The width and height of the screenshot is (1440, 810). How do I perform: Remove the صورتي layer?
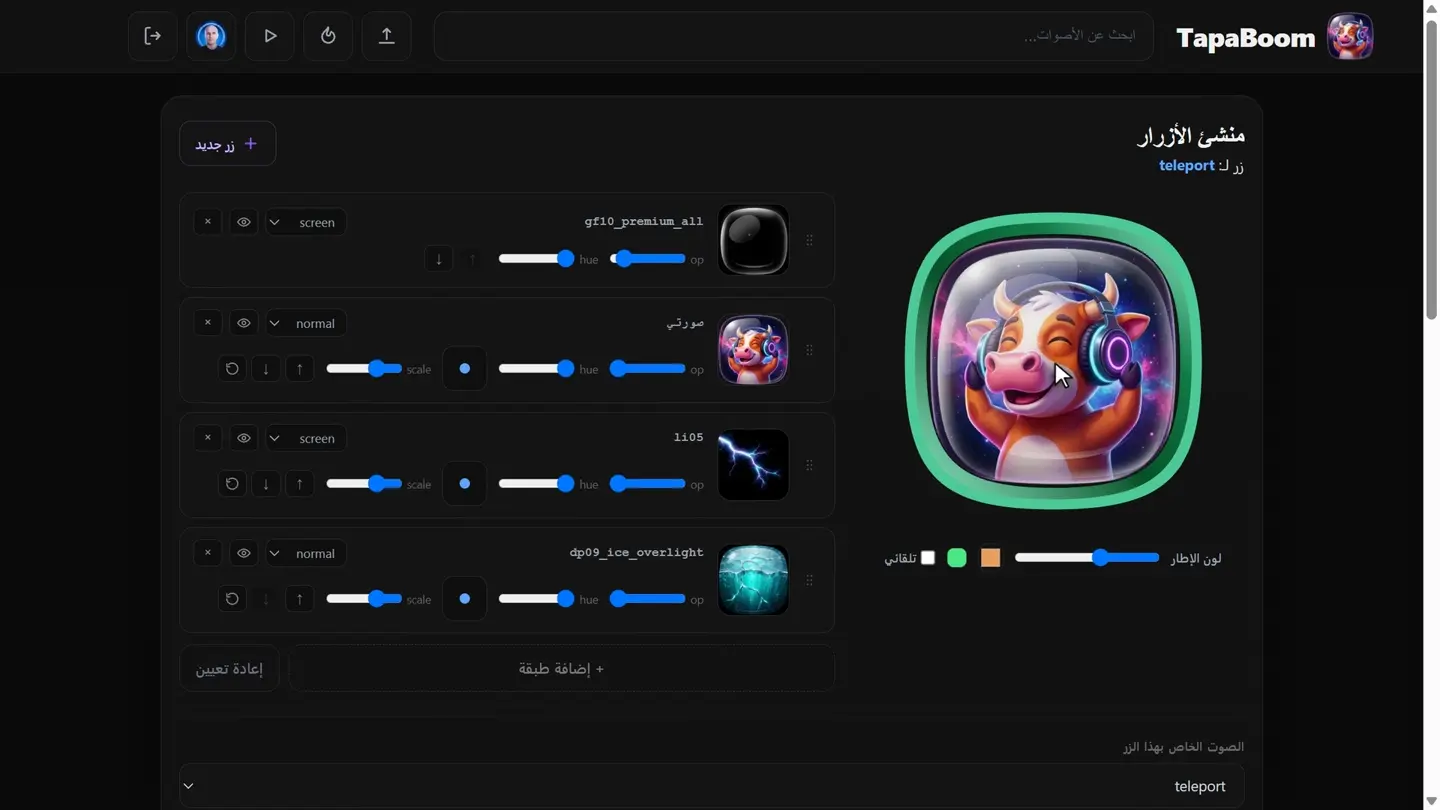[208, 323]
